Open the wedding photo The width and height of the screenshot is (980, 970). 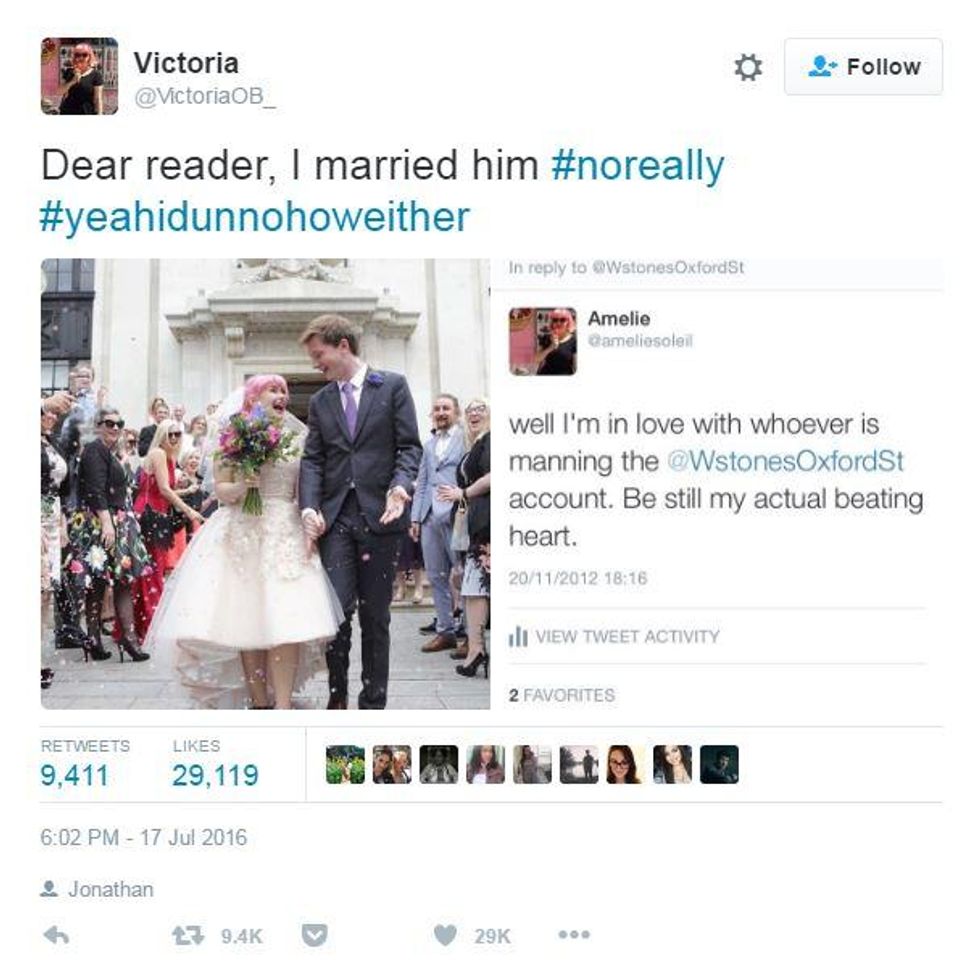pyautogui.click(x=266, y=484)
